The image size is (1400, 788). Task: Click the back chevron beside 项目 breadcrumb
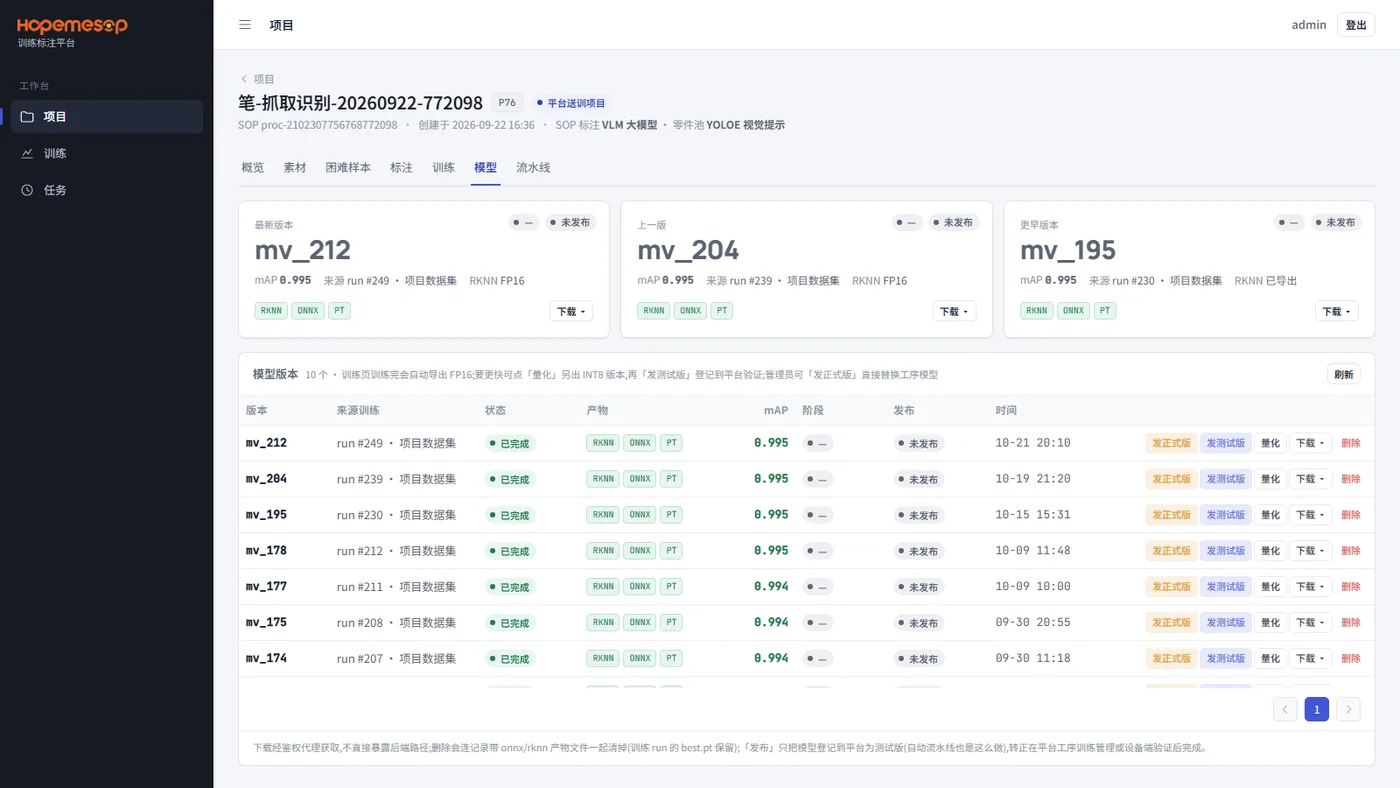(243, 79)
